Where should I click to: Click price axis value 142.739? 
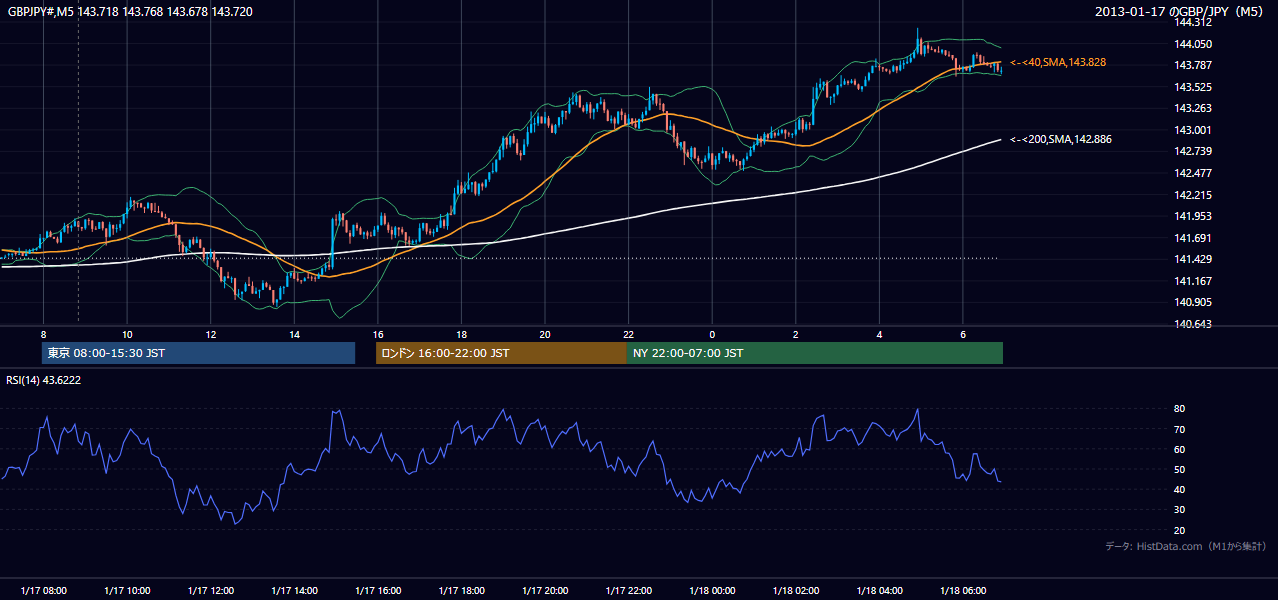1192,152
